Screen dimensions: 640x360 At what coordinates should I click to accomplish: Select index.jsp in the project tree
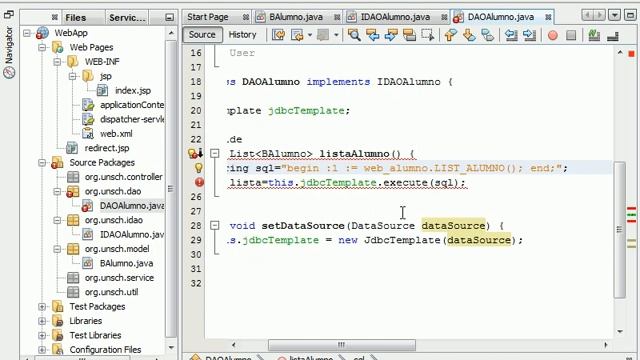point(133,91)
